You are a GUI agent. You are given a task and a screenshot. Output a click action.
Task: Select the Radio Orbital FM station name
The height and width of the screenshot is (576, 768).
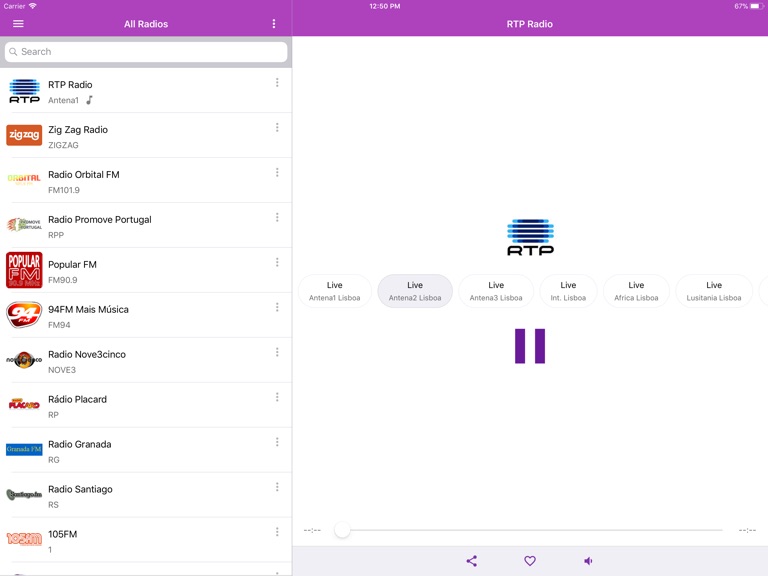coord(84,175)
